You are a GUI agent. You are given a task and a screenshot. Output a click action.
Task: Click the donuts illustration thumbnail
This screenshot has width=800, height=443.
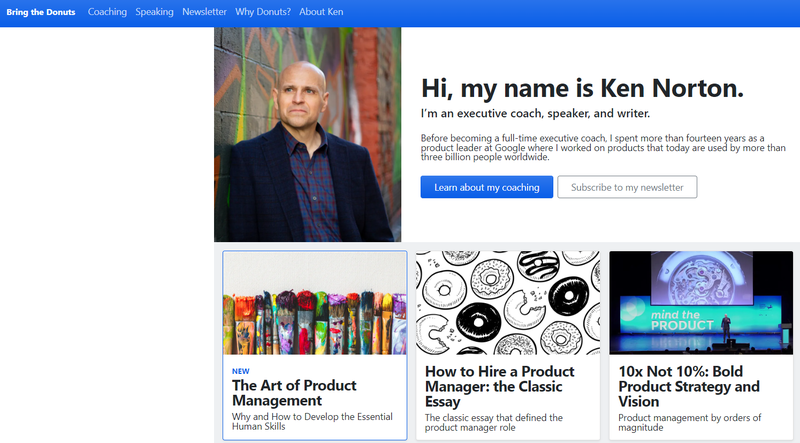point(508,302)
